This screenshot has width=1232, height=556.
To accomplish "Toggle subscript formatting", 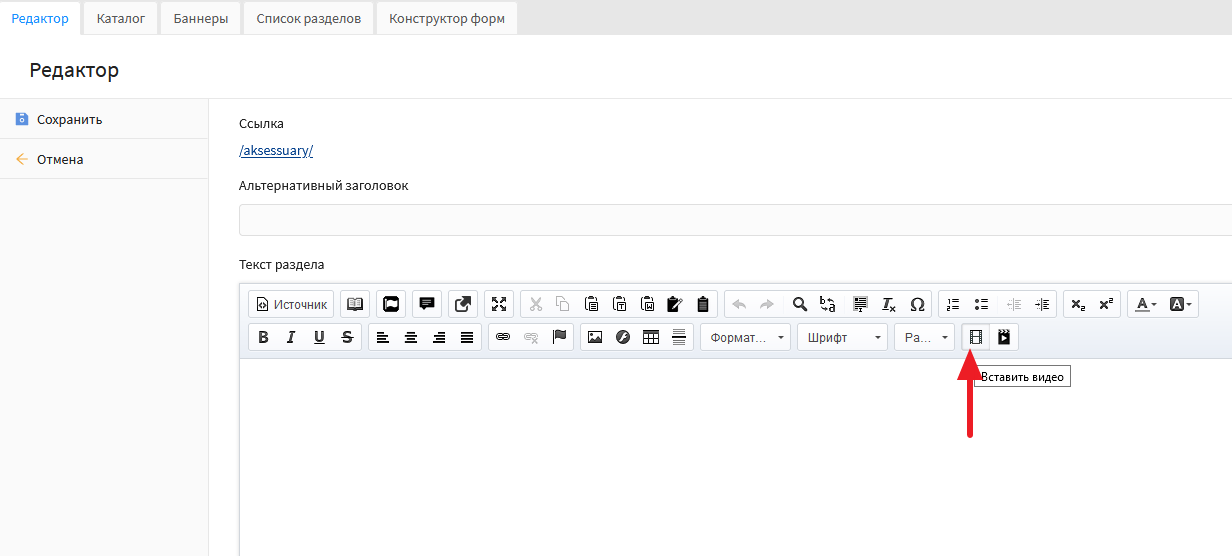I will (x=1078, y=305).
